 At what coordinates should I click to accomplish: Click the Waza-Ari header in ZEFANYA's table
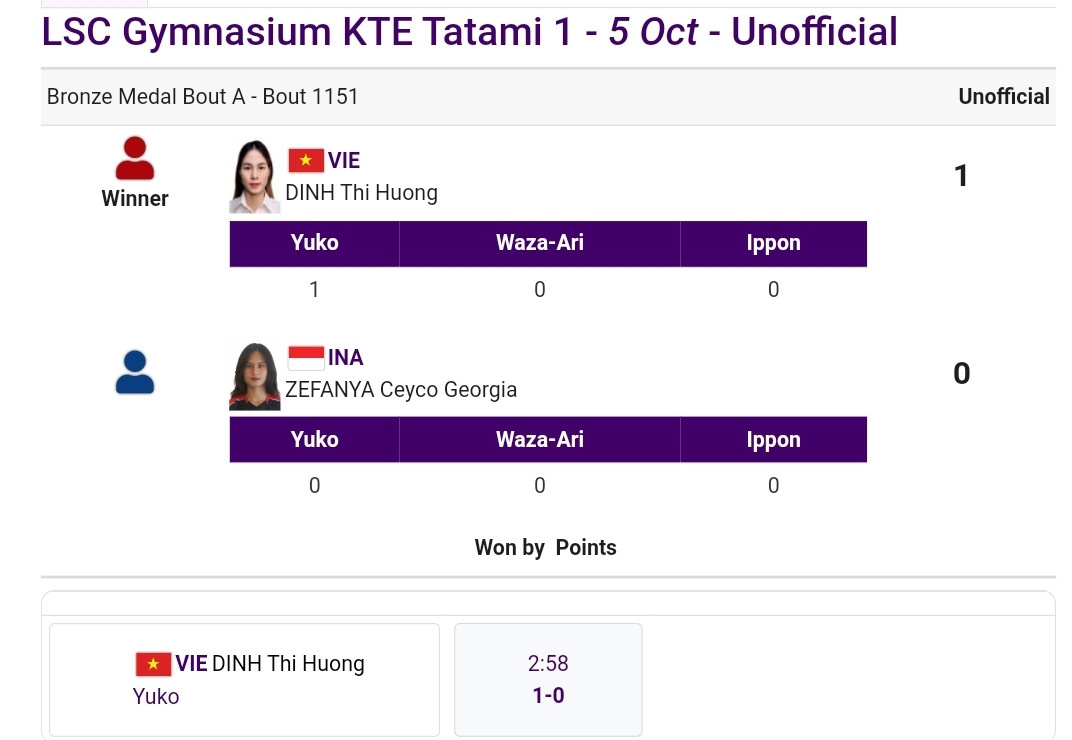pos(539,440)
